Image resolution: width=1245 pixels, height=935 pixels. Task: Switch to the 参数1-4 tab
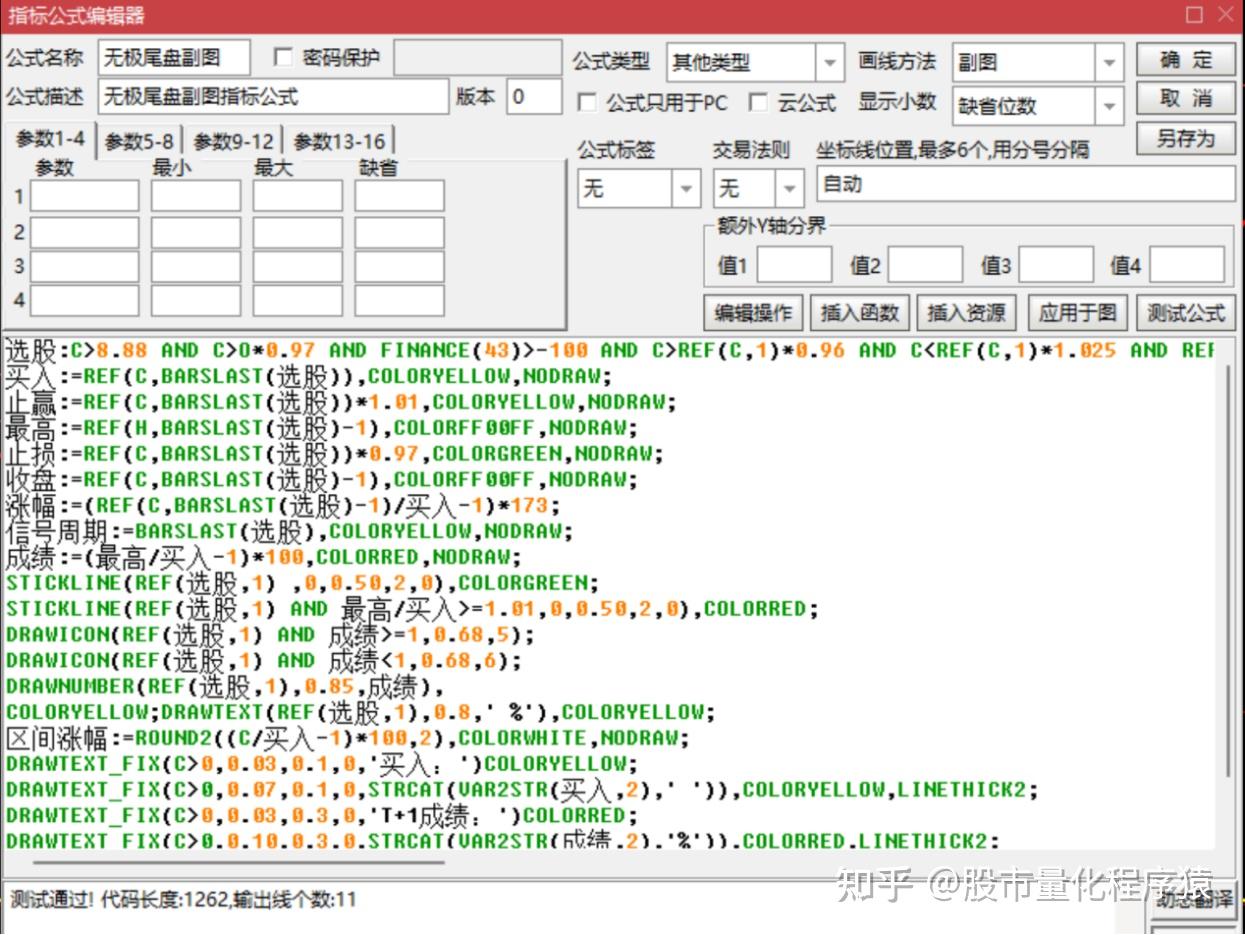coord(50,140)
